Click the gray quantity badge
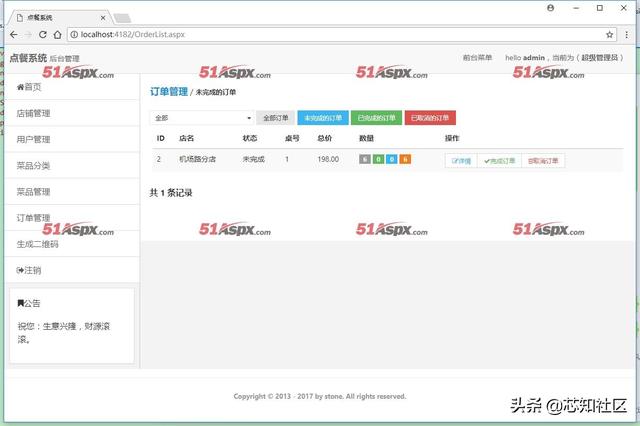The height and width of the screenshot is (426, 640). [364, 159]
